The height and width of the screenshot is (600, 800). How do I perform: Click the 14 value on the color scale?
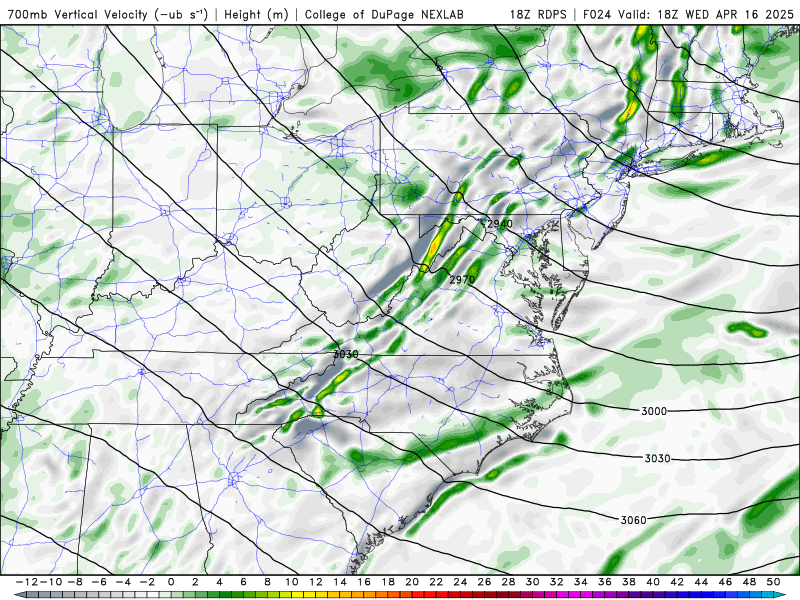[x=340, y=582]
